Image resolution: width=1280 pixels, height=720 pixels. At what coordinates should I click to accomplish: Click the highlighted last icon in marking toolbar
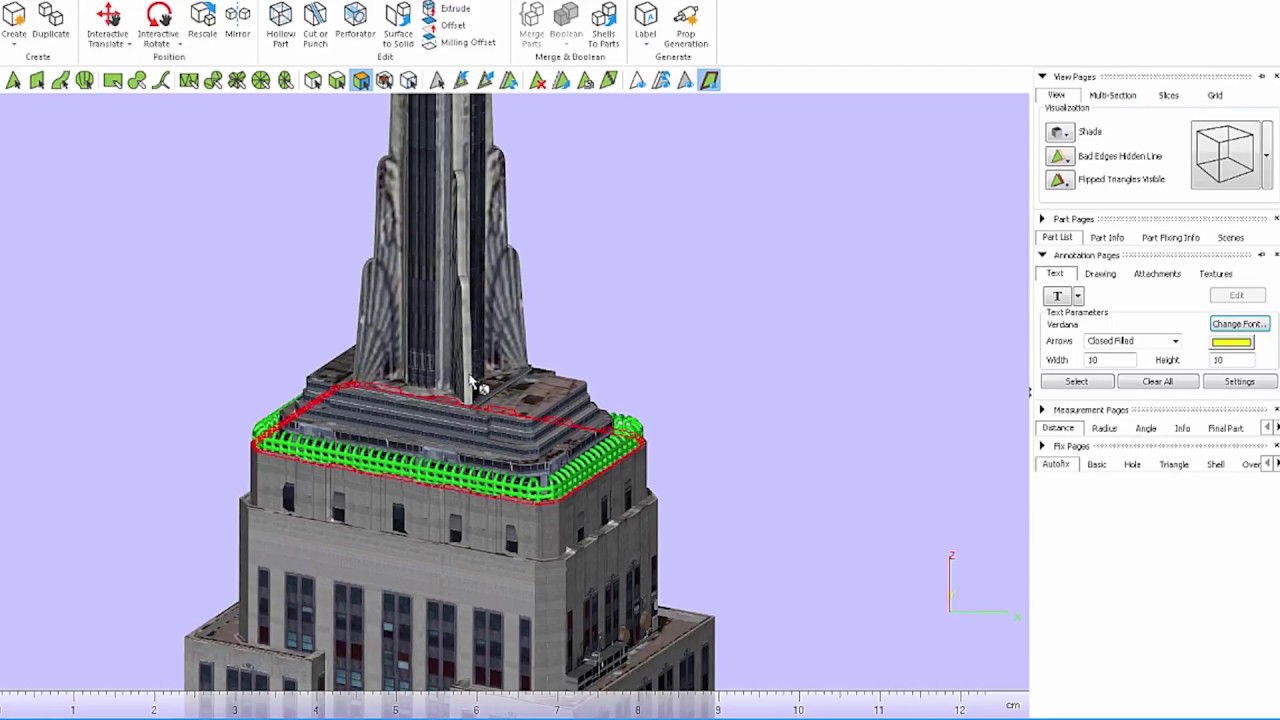709,81
